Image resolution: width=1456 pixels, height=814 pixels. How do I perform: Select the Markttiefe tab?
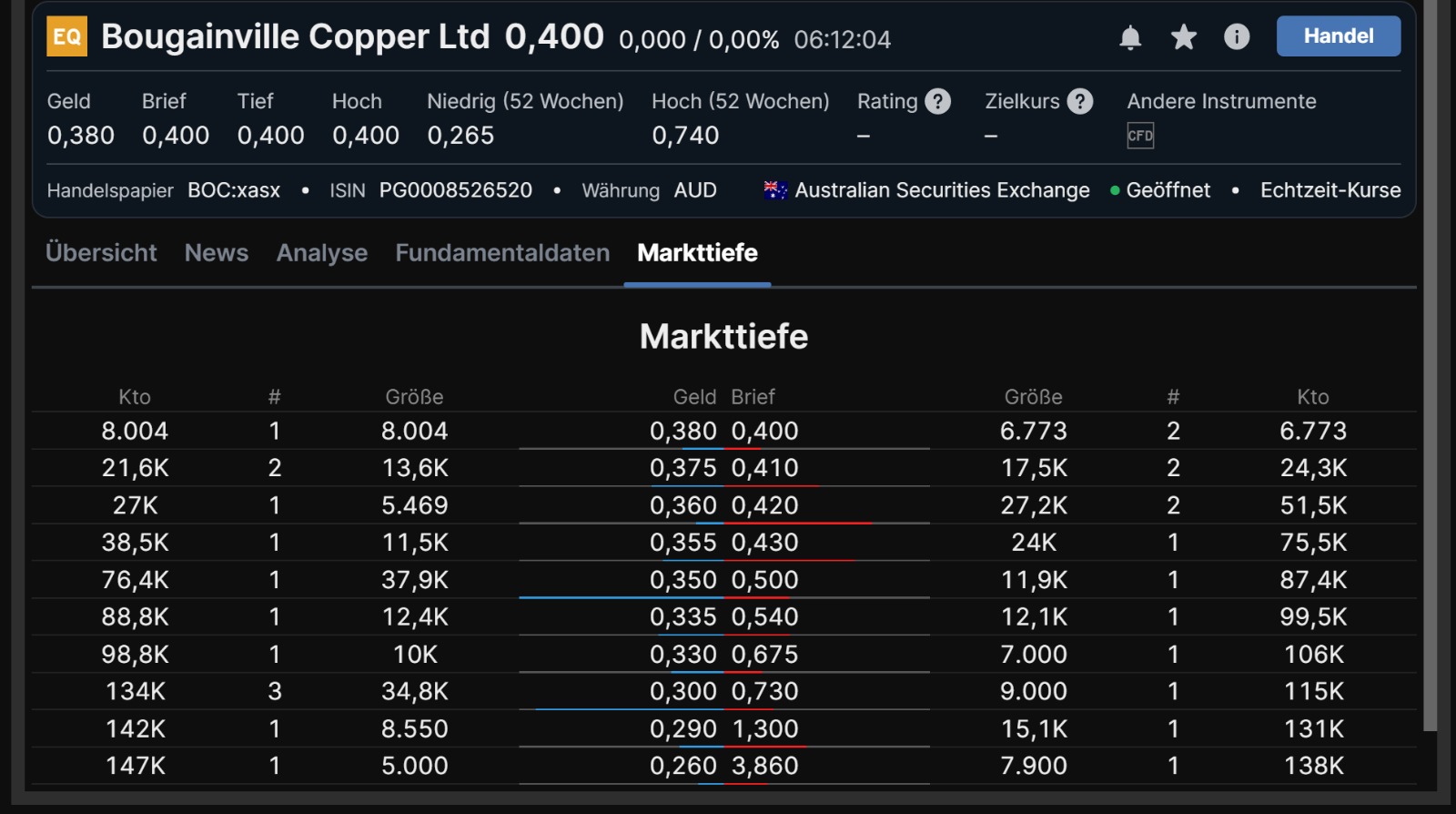click(697, 253)
